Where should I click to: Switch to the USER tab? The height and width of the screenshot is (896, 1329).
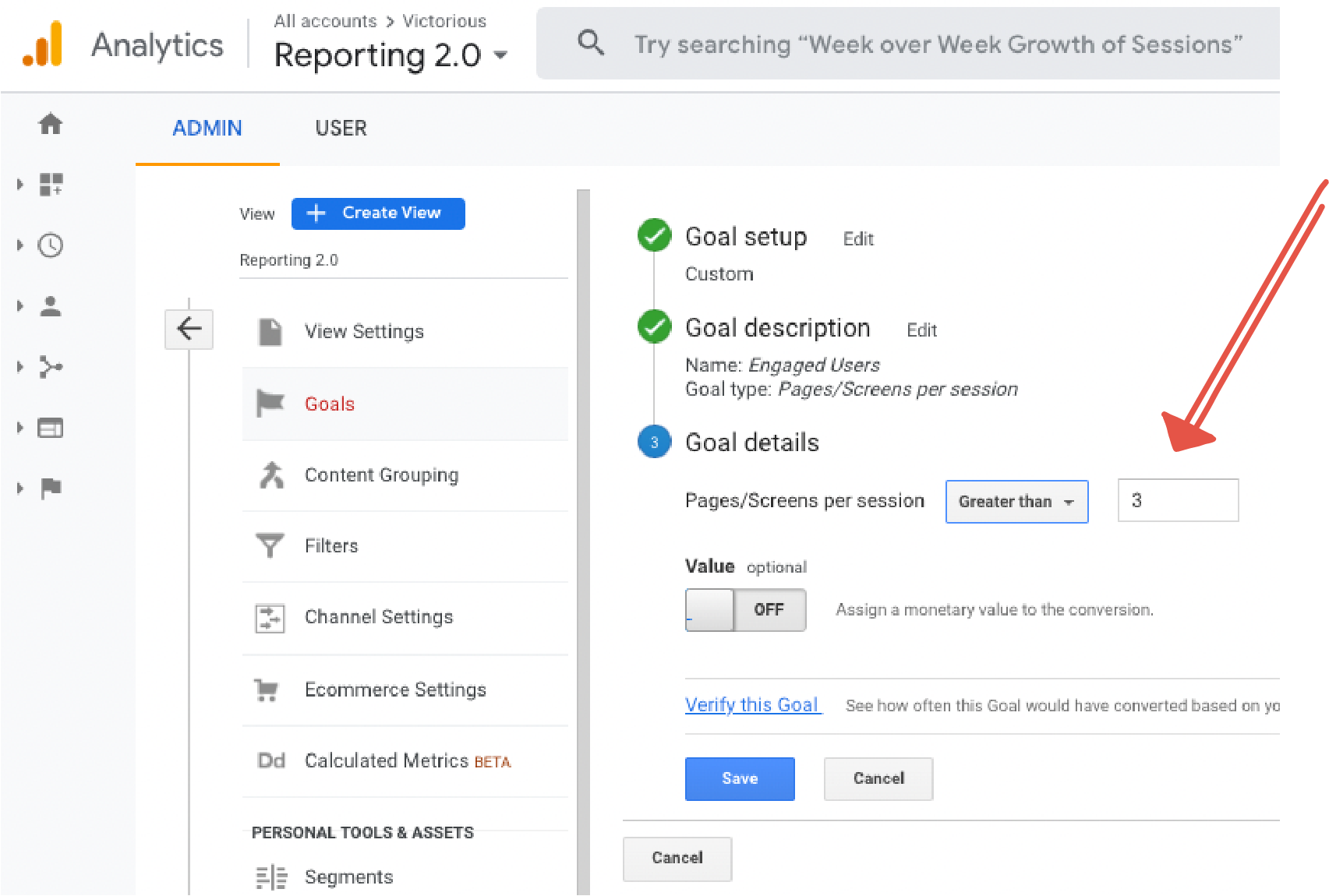[341, 128]
